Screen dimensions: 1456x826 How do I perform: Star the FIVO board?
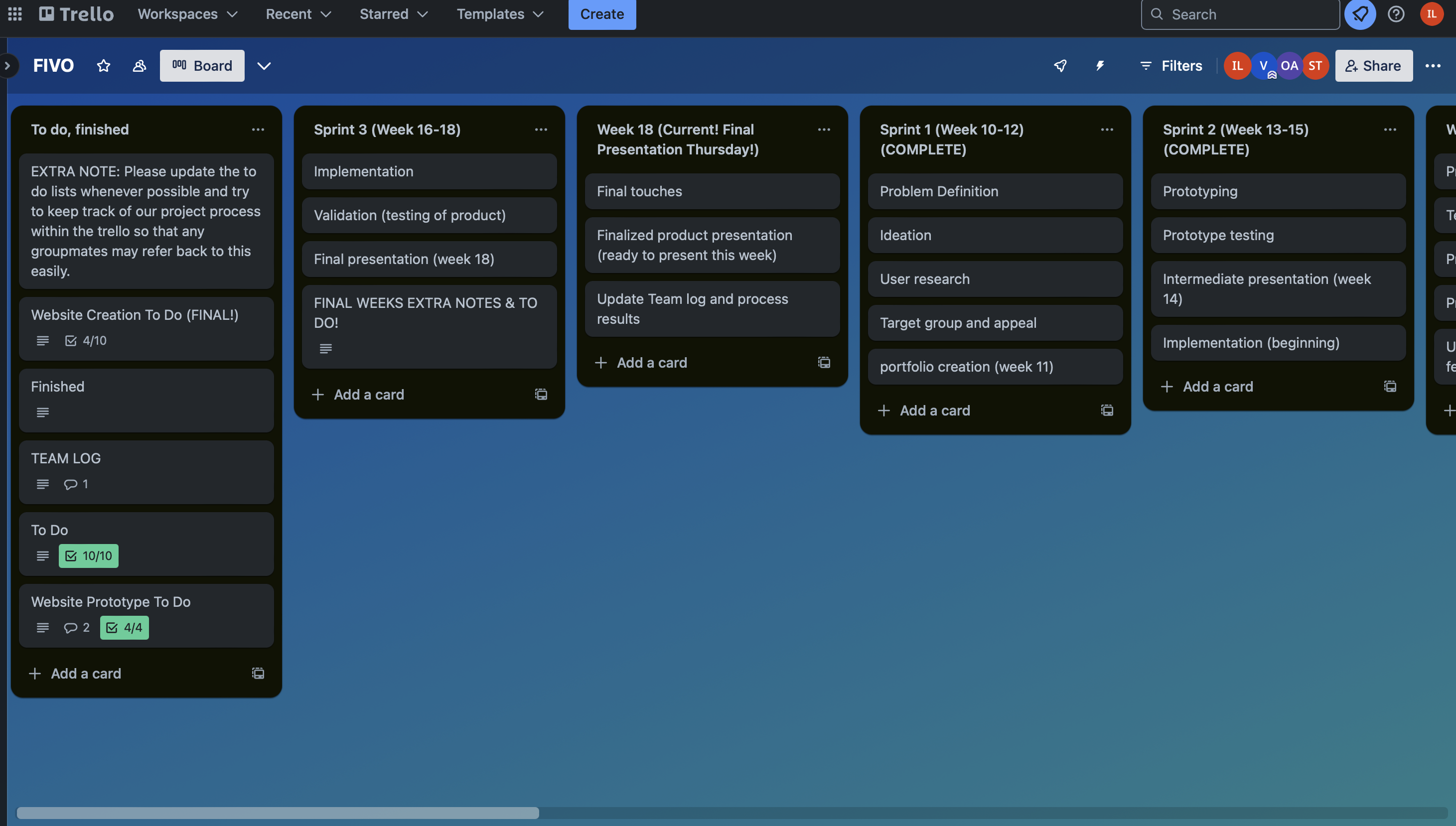[x=103, y=66]
